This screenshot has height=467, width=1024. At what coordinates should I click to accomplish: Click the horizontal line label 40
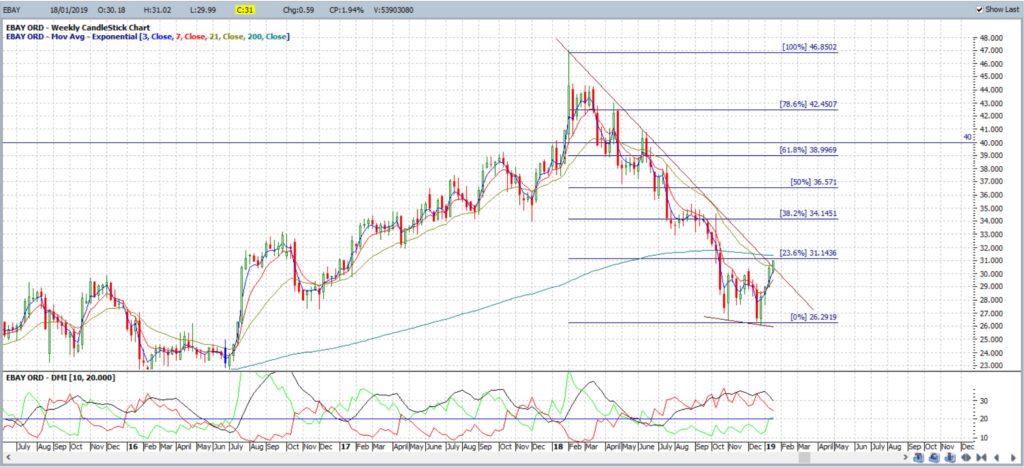click(x=968, y=137)
